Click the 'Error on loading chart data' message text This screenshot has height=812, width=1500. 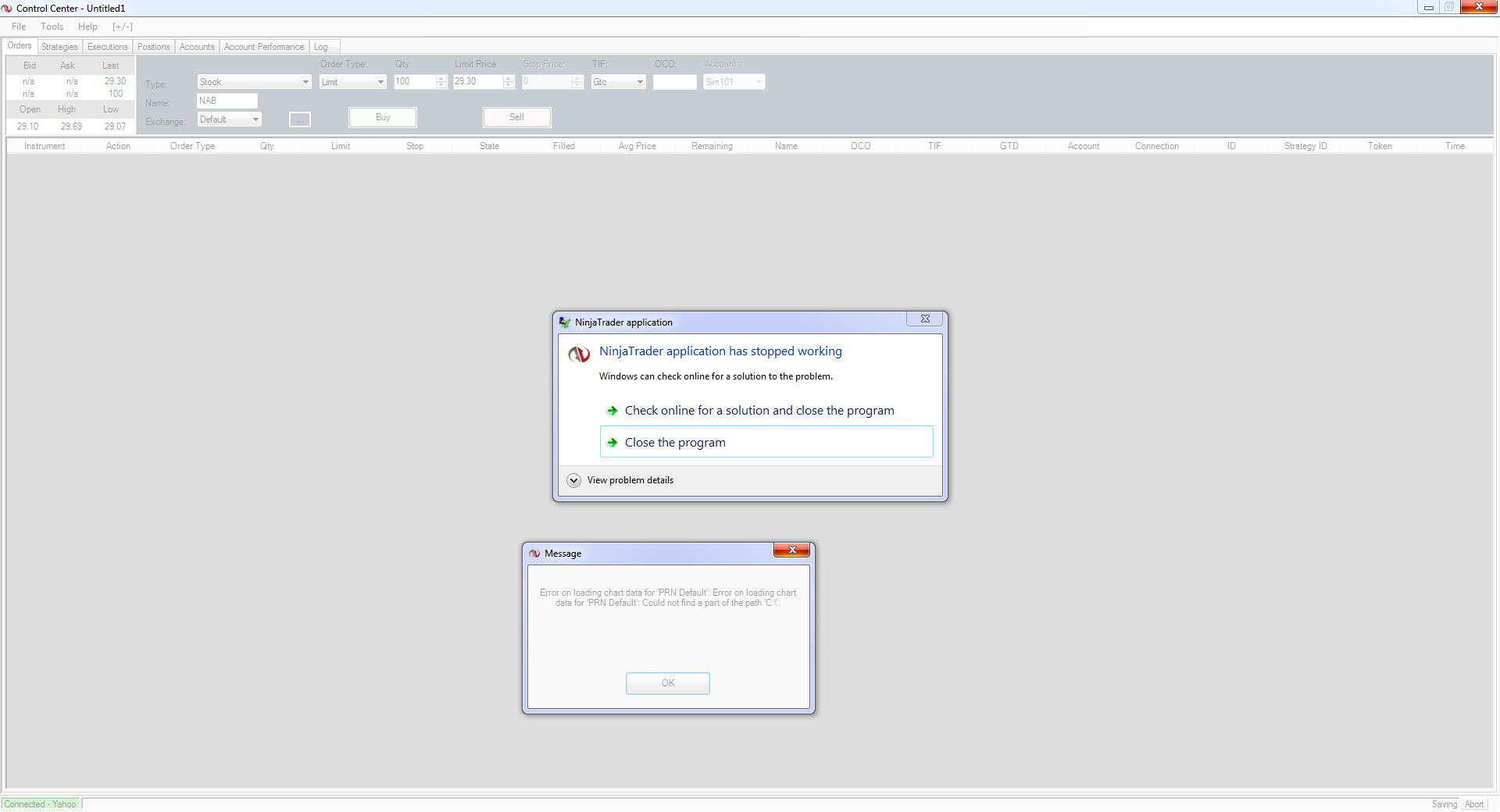click(668, 598)
